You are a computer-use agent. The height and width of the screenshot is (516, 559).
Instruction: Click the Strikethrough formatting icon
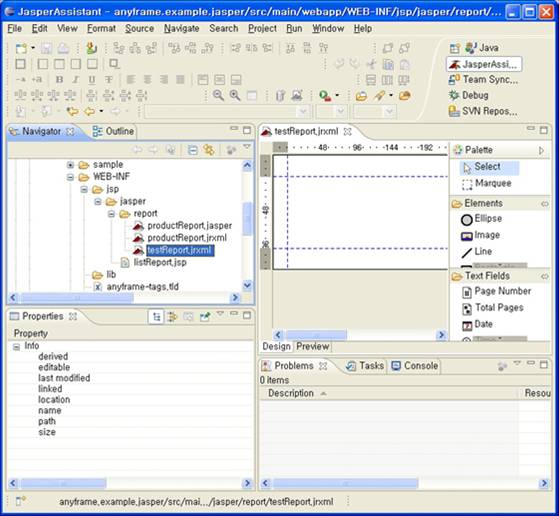pos(108,80)
